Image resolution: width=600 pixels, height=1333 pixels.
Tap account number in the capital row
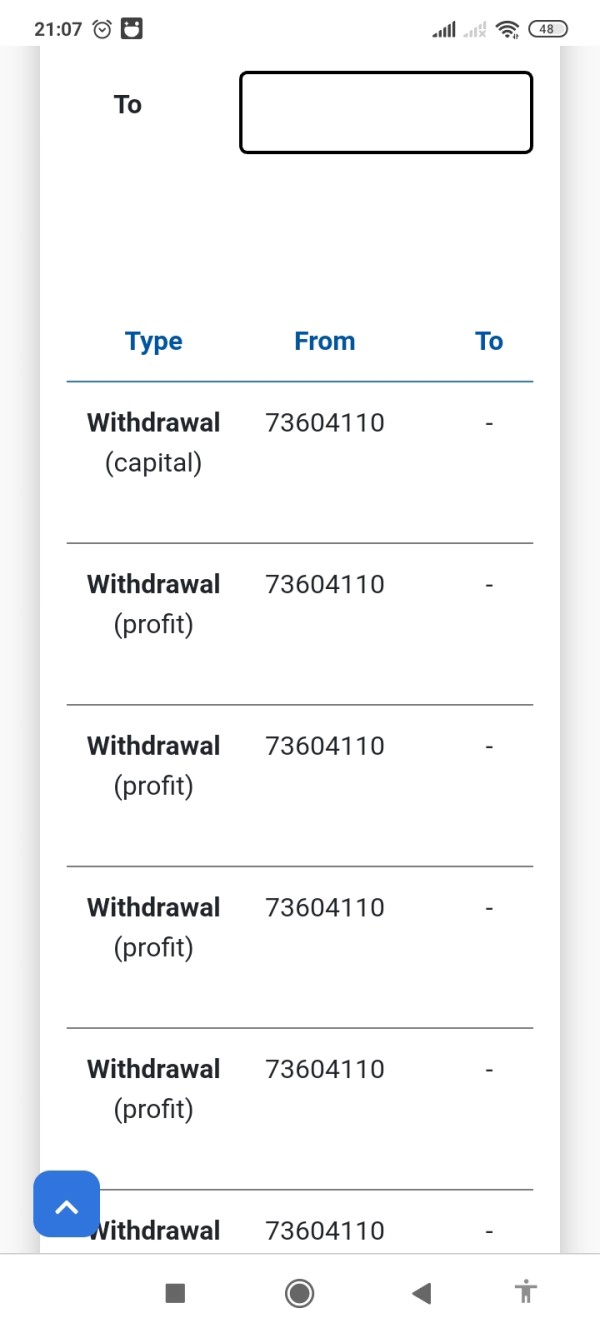(324, 422)
